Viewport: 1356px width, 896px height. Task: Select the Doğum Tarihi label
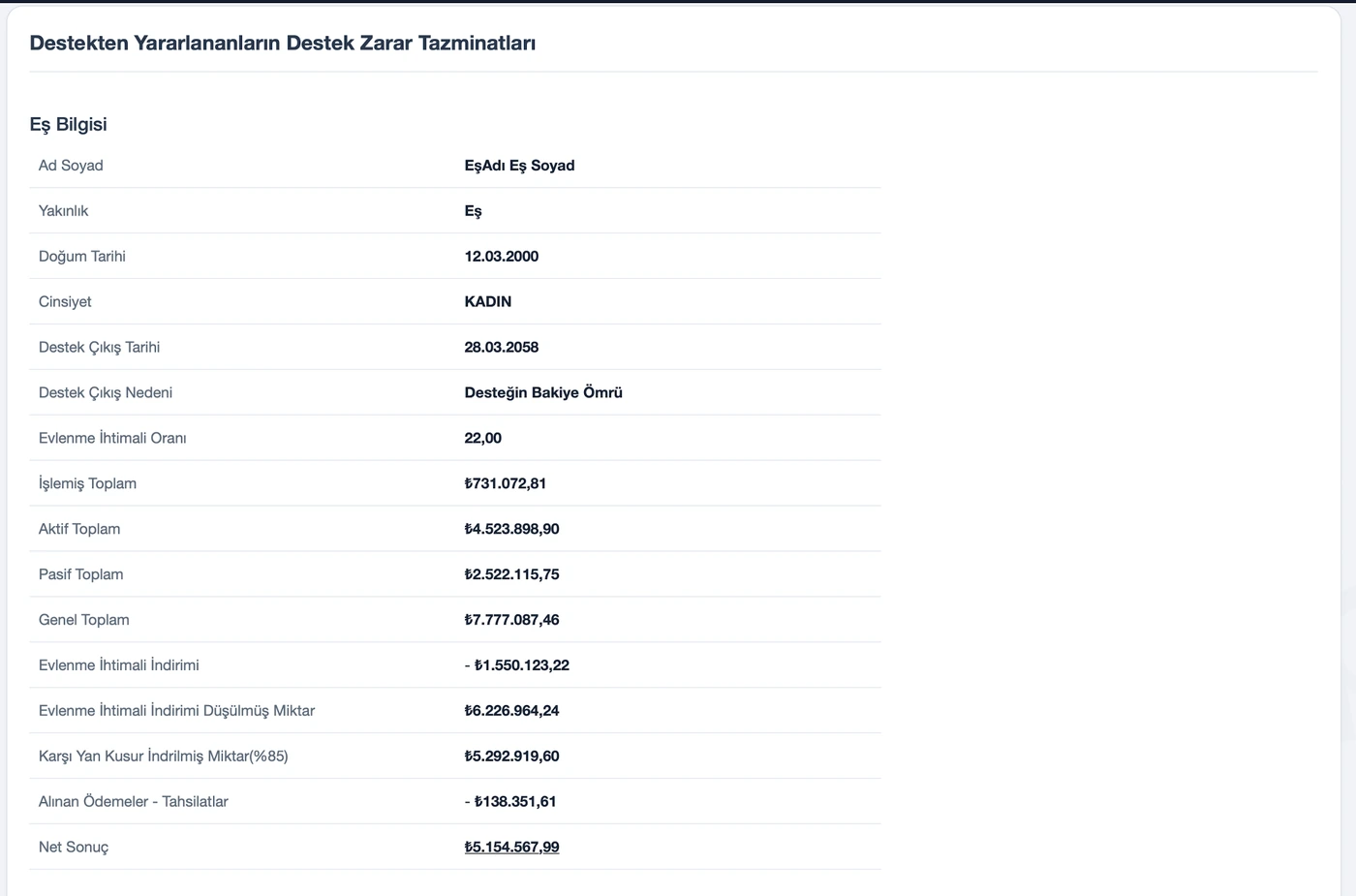(x=82, y=257)
